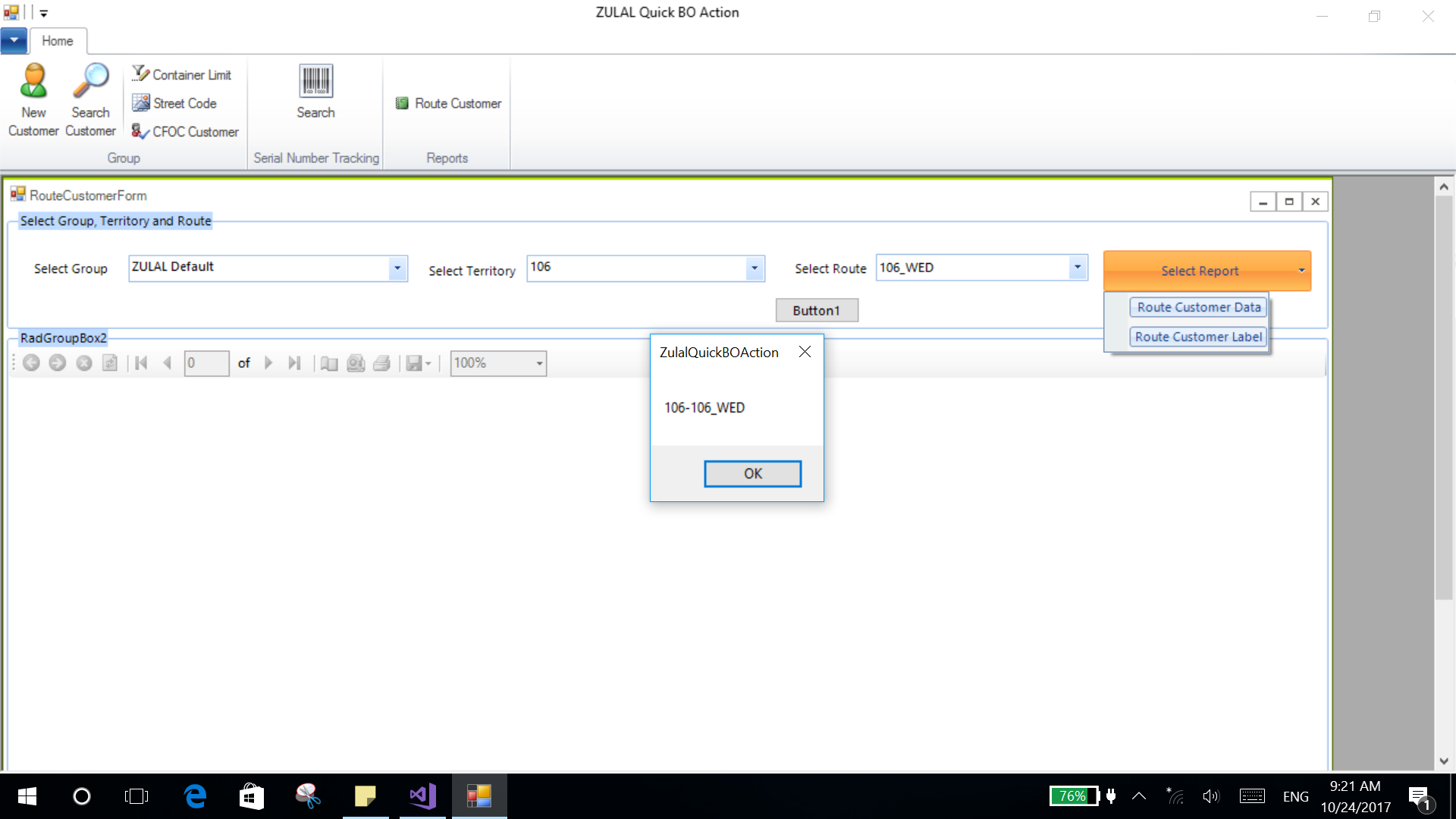
Task: Open the Route Customer report
Action: pos(448,103)
